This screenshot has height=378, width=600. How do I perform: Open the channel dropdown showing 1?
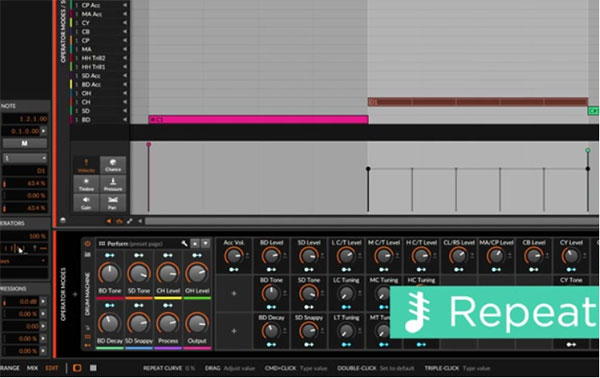[x=24, y=158]
